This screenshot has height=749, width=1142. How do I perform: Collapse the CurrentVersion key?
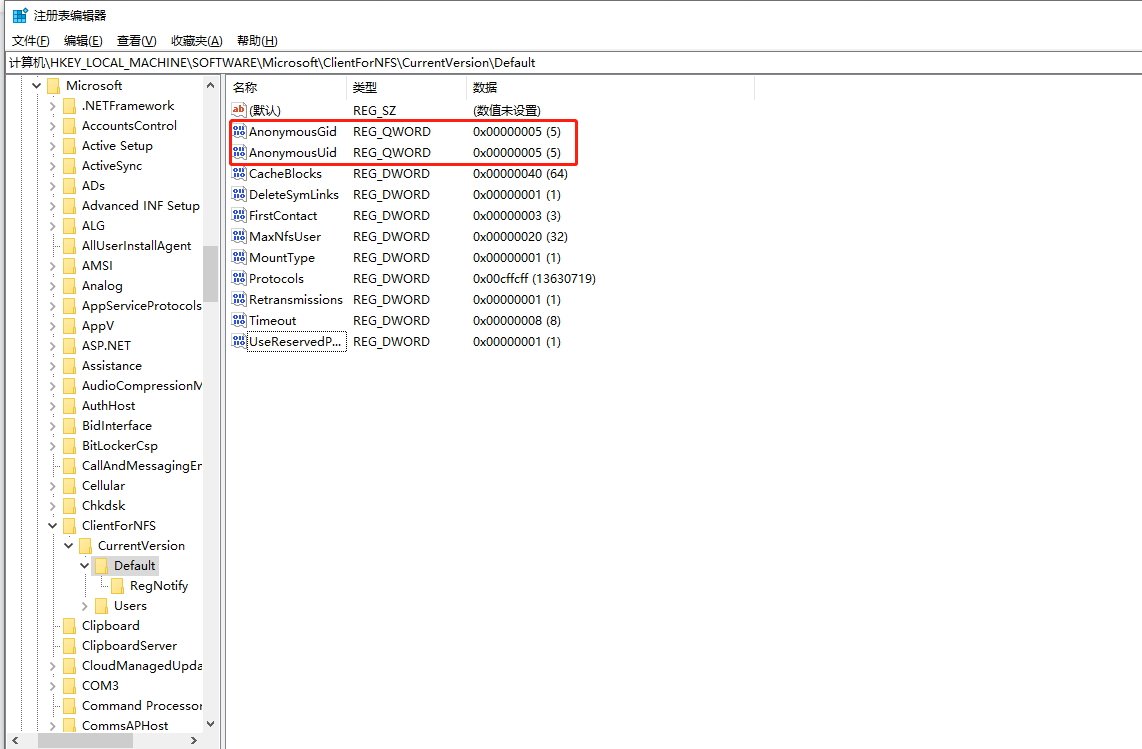coord(68,546)
